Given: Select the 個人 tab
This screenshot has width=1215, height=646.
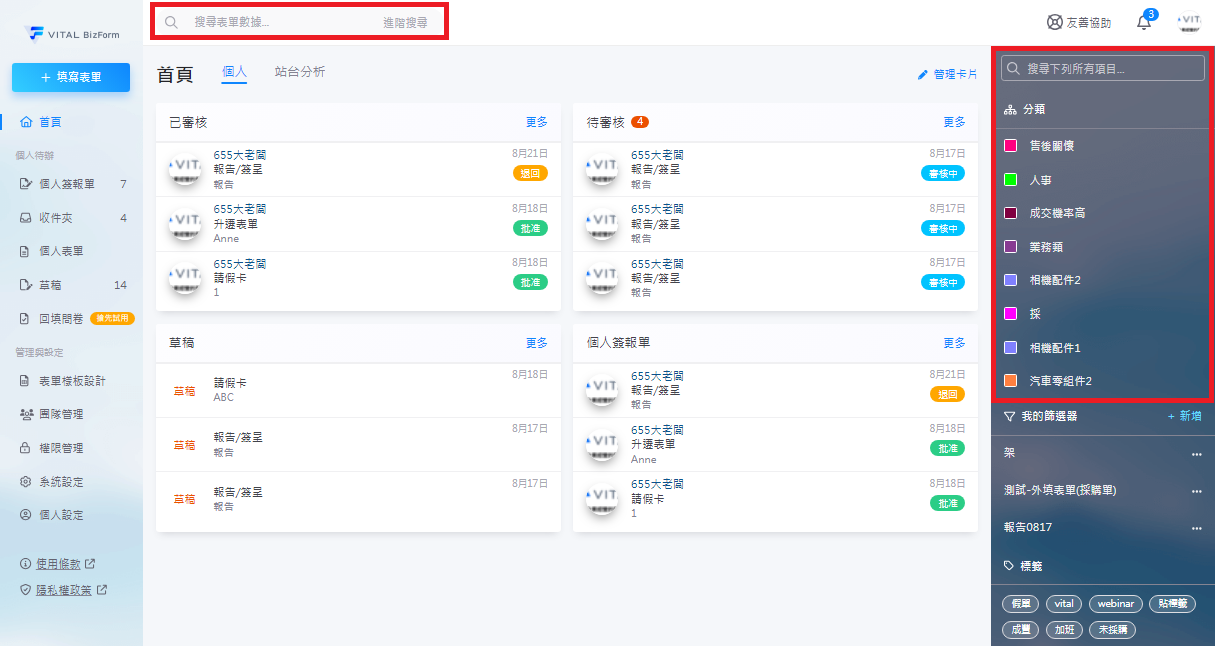Looking at the screenshot, I should click(x=234, y=73).
